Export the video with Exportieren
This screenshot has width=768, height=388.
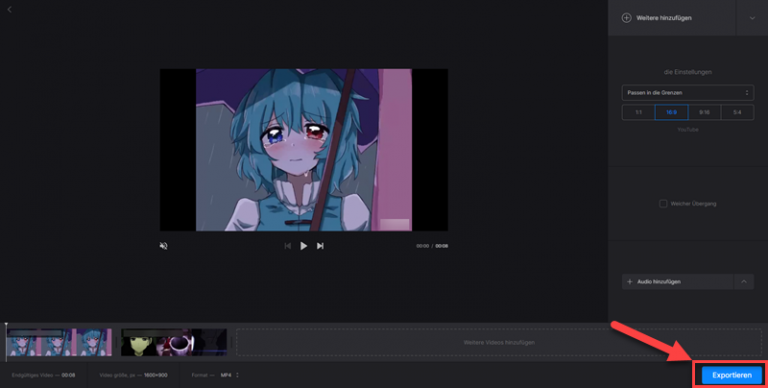point(732,375)
